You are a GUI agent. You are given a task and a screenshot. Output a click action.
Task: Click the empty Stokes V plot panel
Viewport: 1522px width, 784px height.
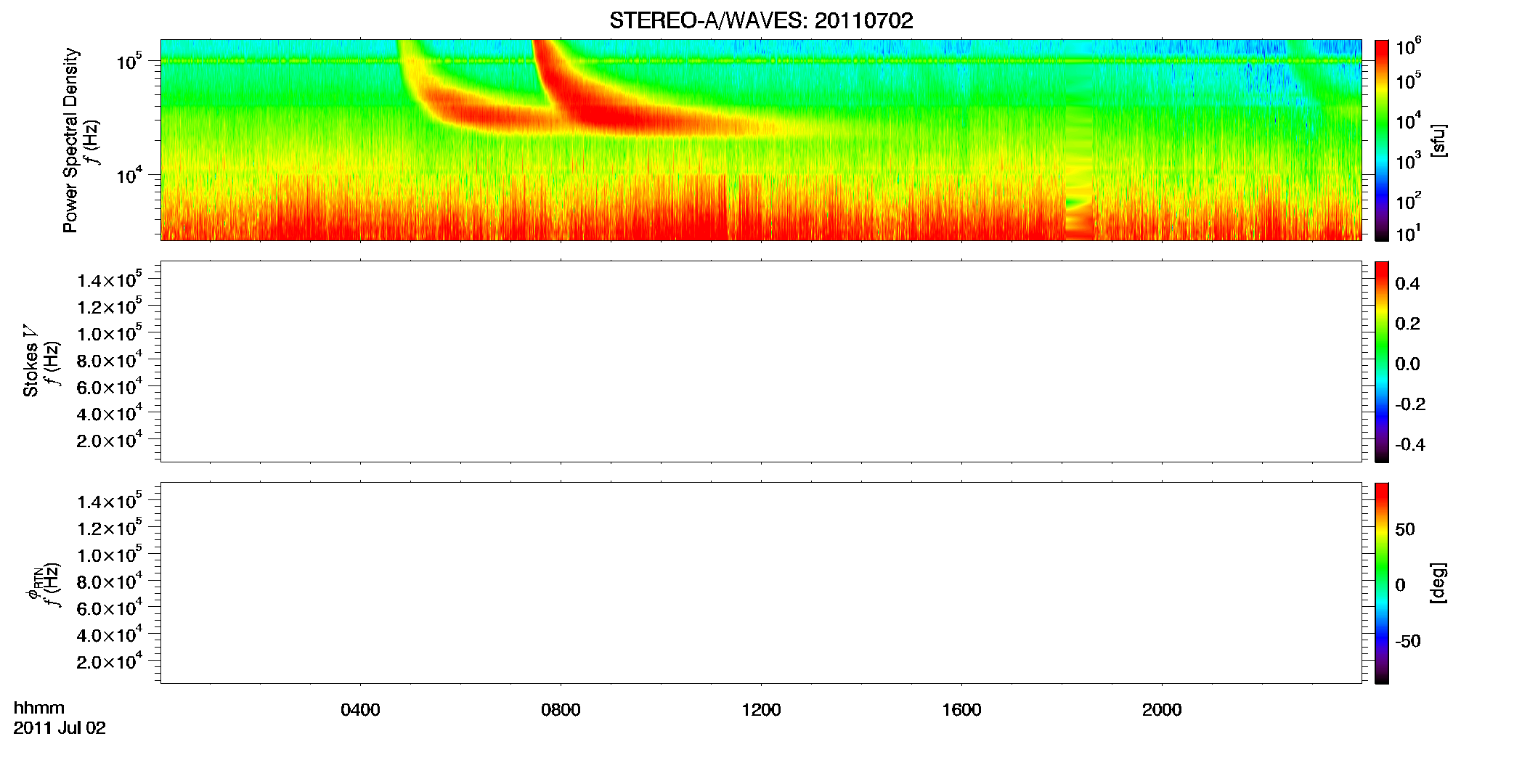click(x=761, y=362)
